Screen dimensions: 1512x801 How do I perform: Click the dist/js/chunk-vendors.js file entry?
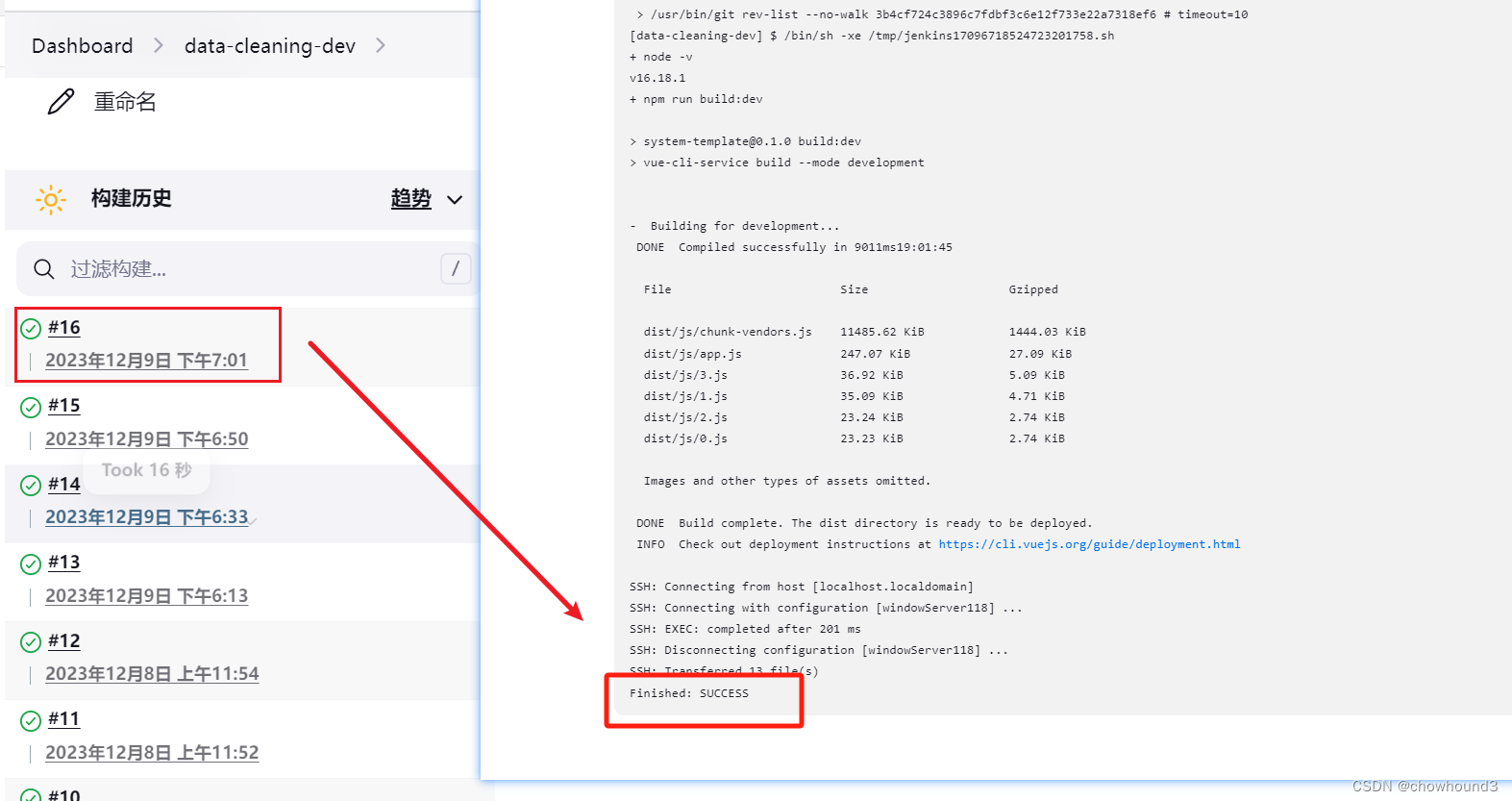728,332
